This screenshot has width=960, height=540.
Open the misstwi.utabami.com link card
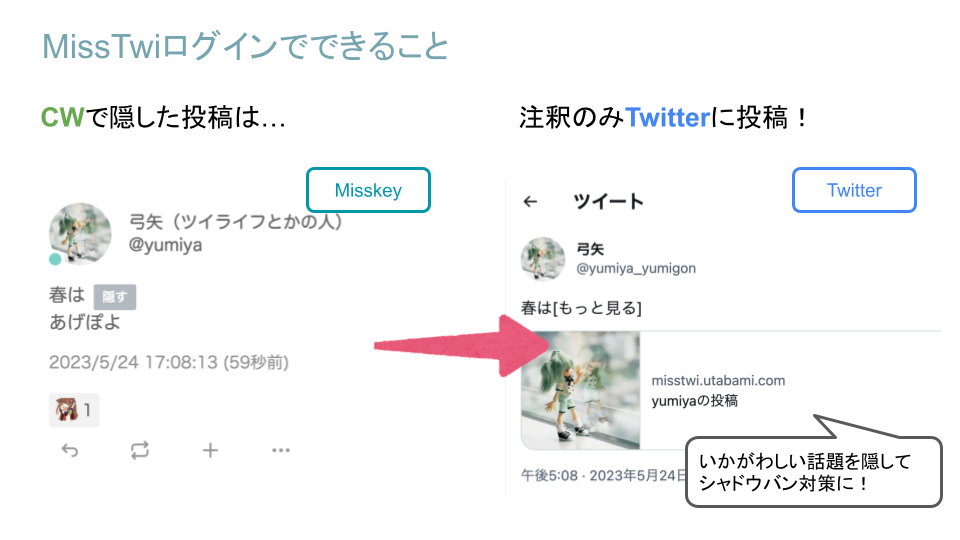tap(718, 380)
